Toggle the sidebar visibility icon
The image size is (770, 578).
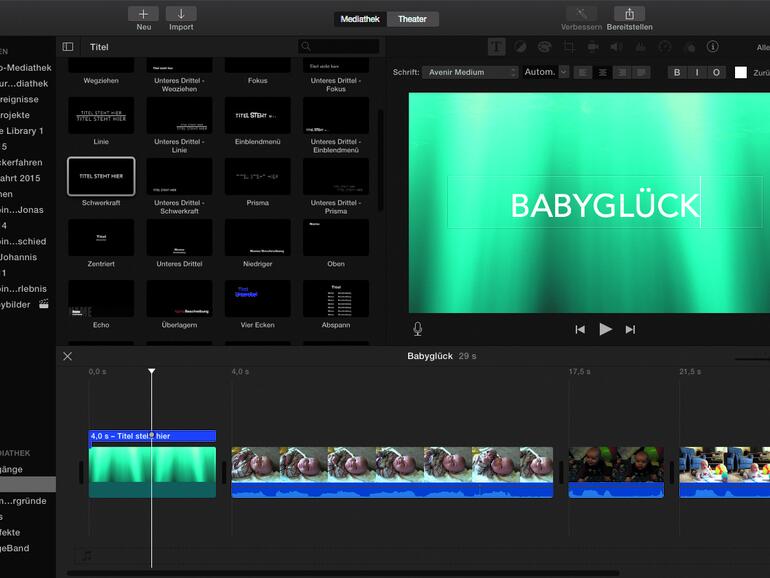68,47
